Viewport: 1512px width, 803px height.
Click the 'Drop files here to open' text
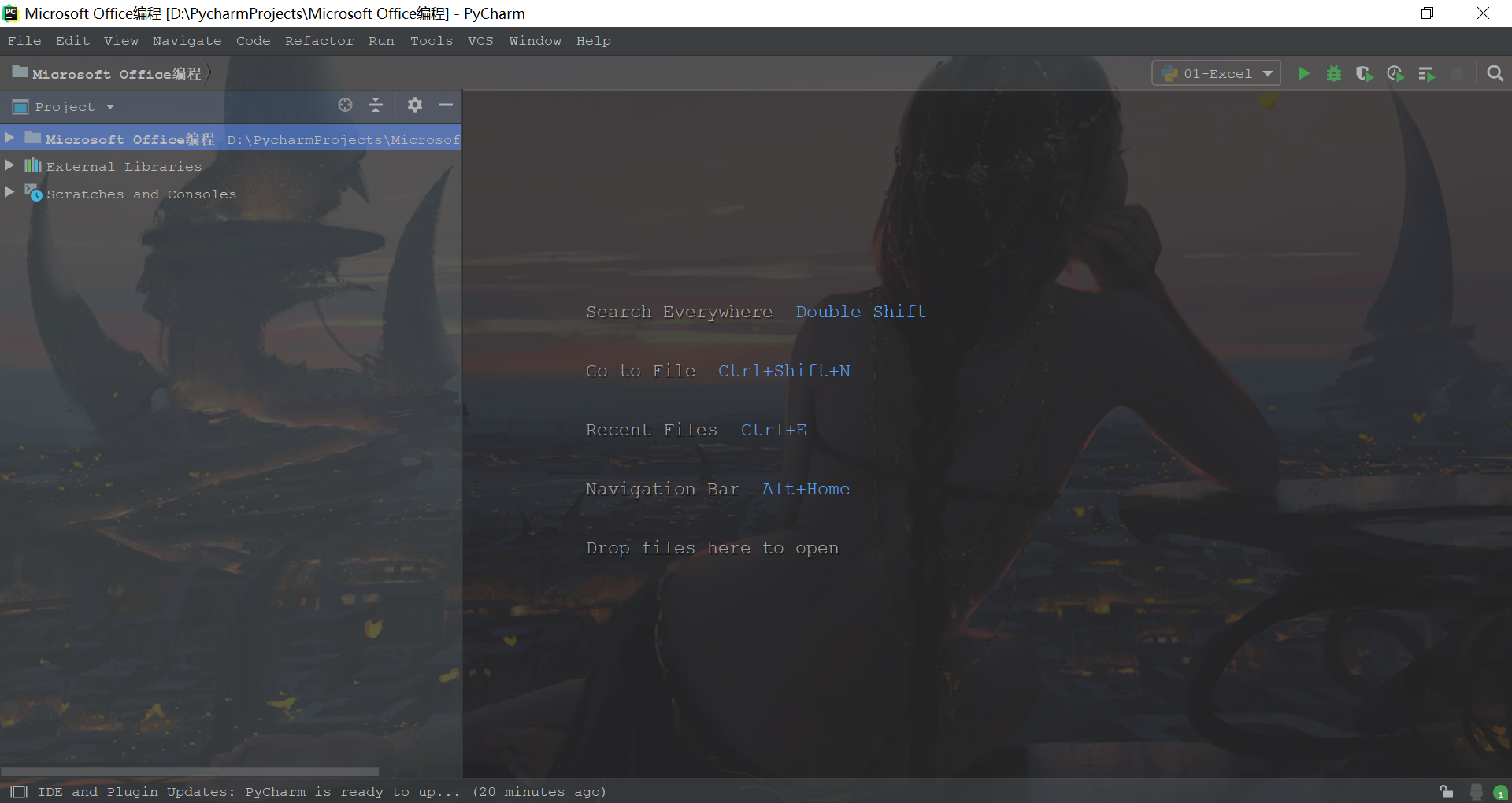pos(712,548)
